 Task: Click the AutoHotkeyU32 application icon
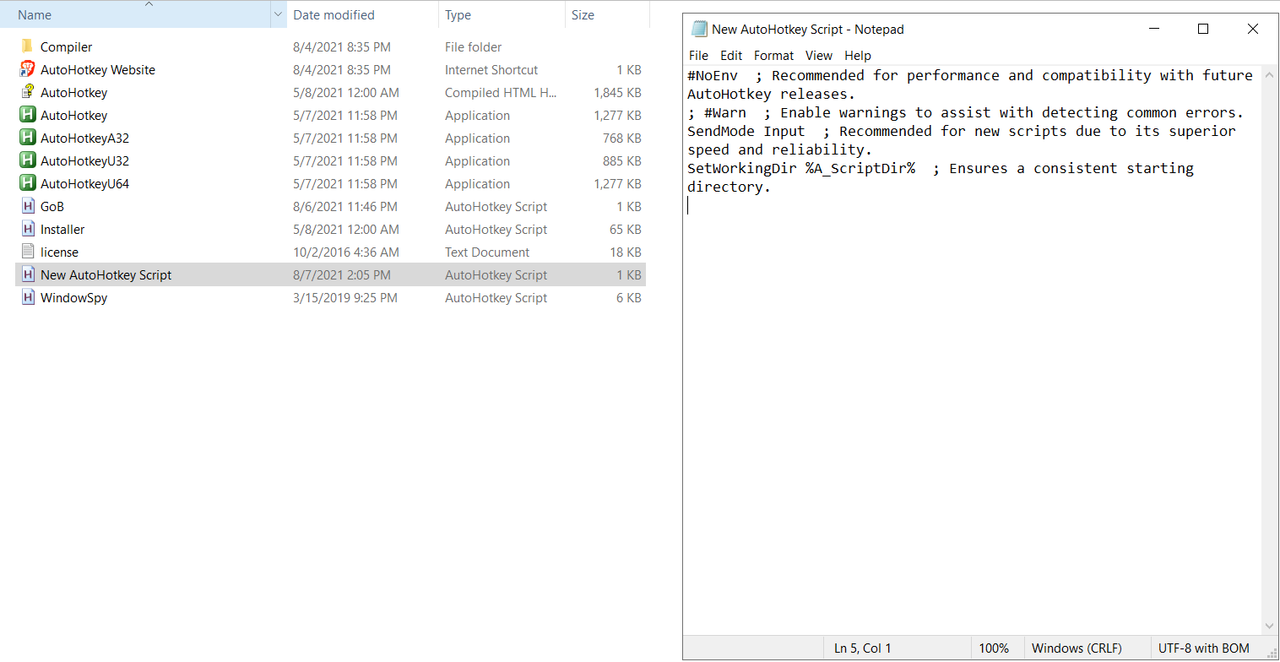pyautogui.click(x=28, y=161)
